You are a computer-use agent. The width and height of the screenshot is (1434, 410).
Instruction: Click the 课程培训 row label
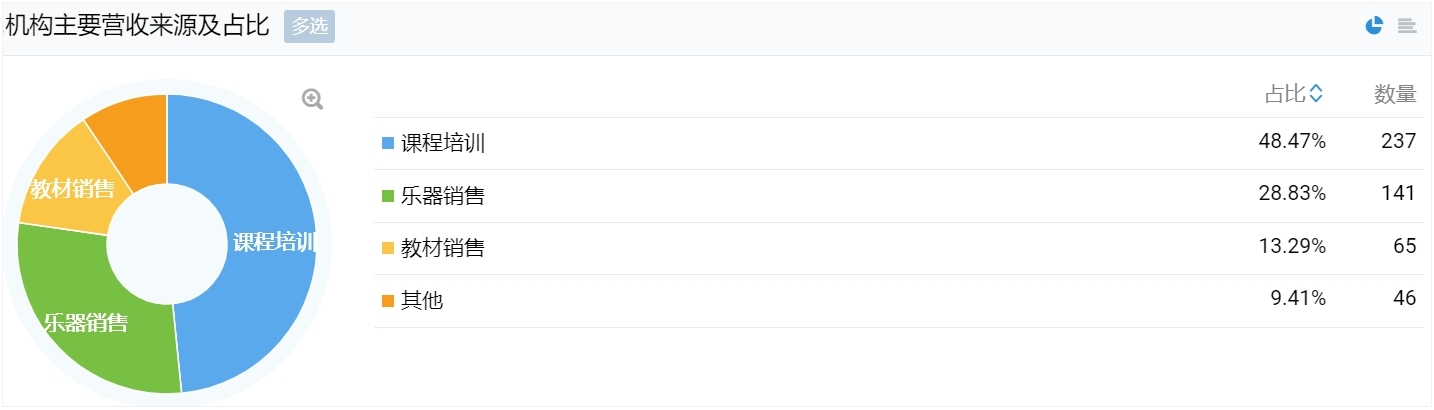(443, 143)
